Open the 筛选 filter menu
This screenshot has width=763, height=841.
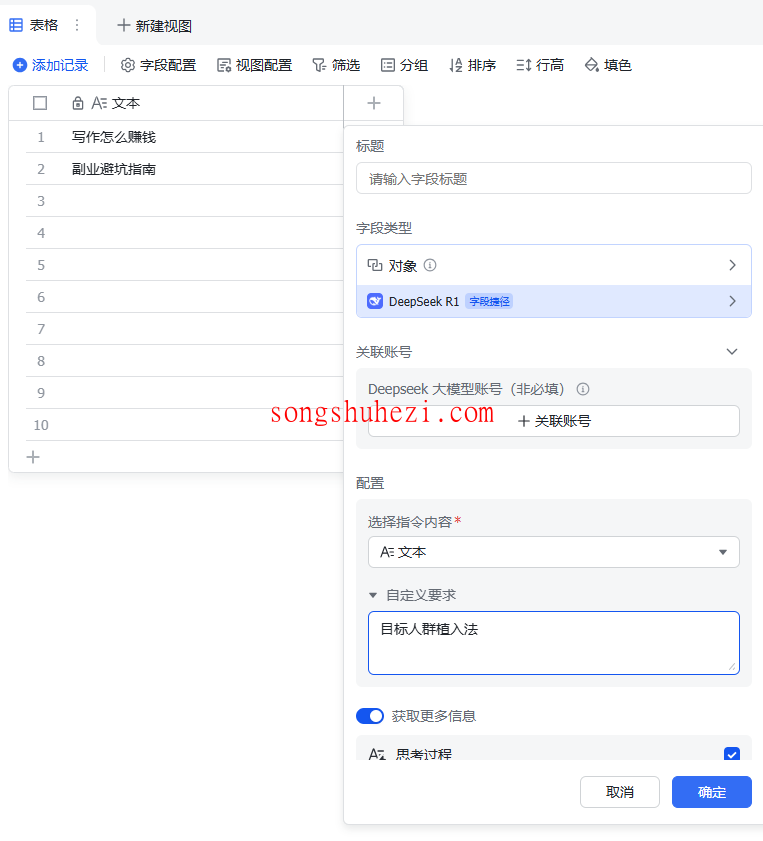pos(336,65)
